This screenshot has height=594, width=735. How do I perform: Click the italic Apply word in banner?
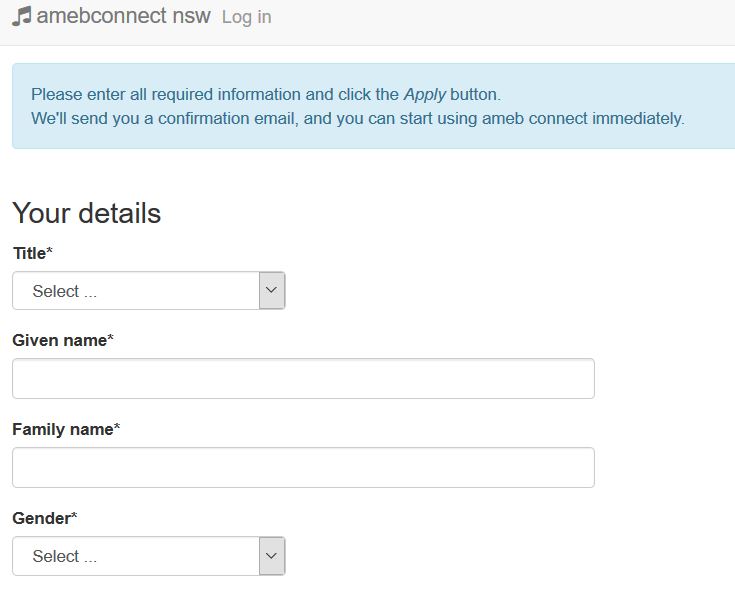coord(424,95)
